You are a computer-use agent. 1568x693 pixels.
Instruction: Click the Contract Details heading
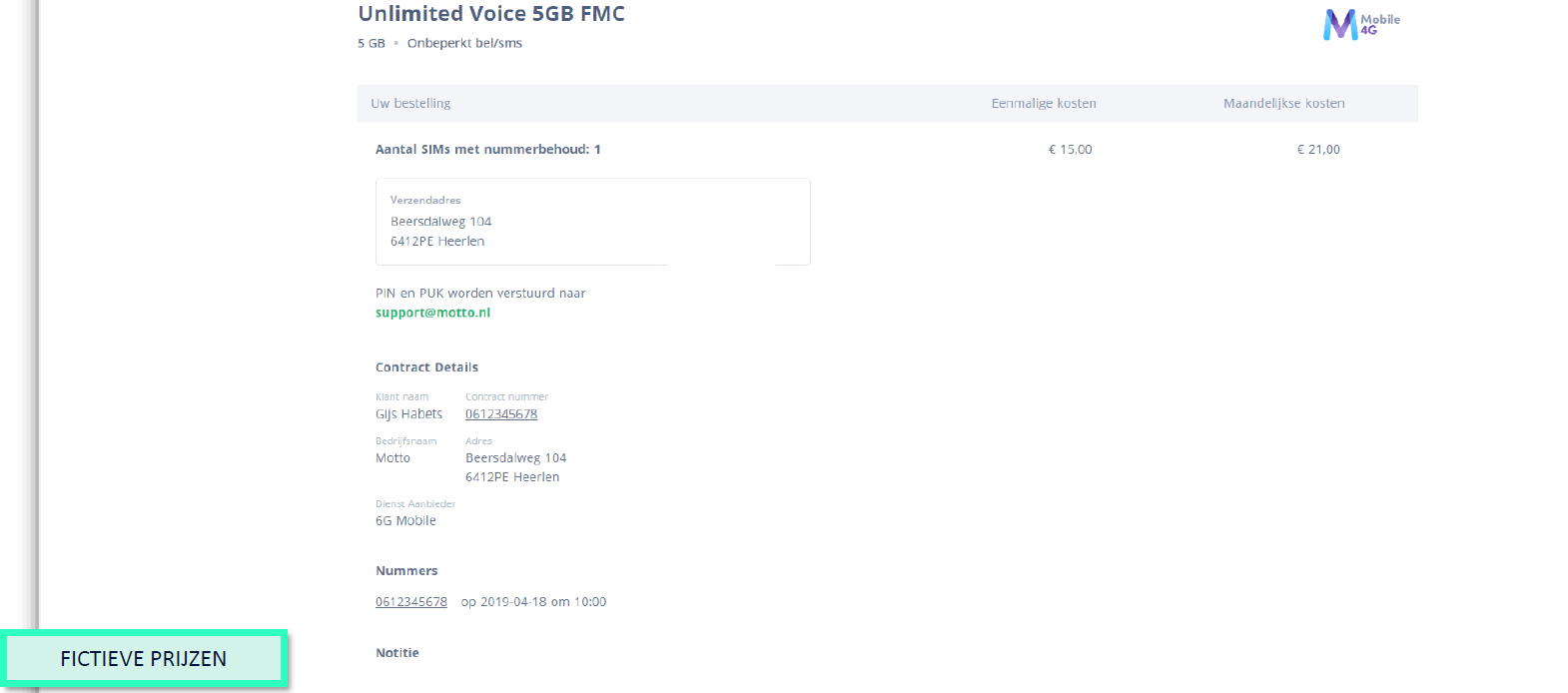[426, 367]
